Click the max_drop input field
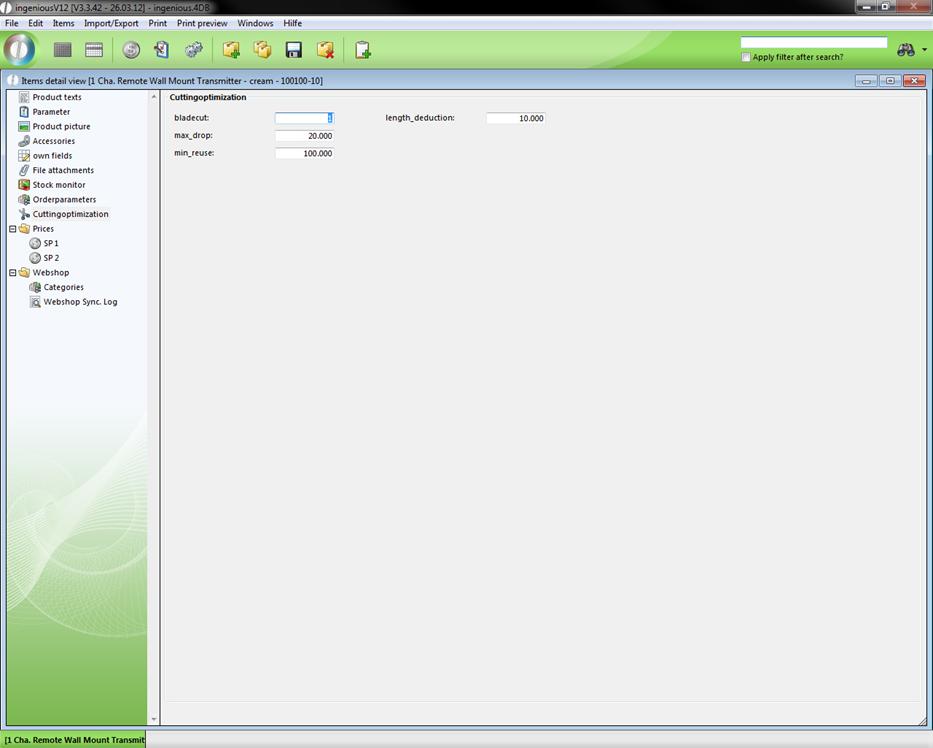Image resolution: width=933 pixels, height=748 pixels. click(x=304, y=136)
